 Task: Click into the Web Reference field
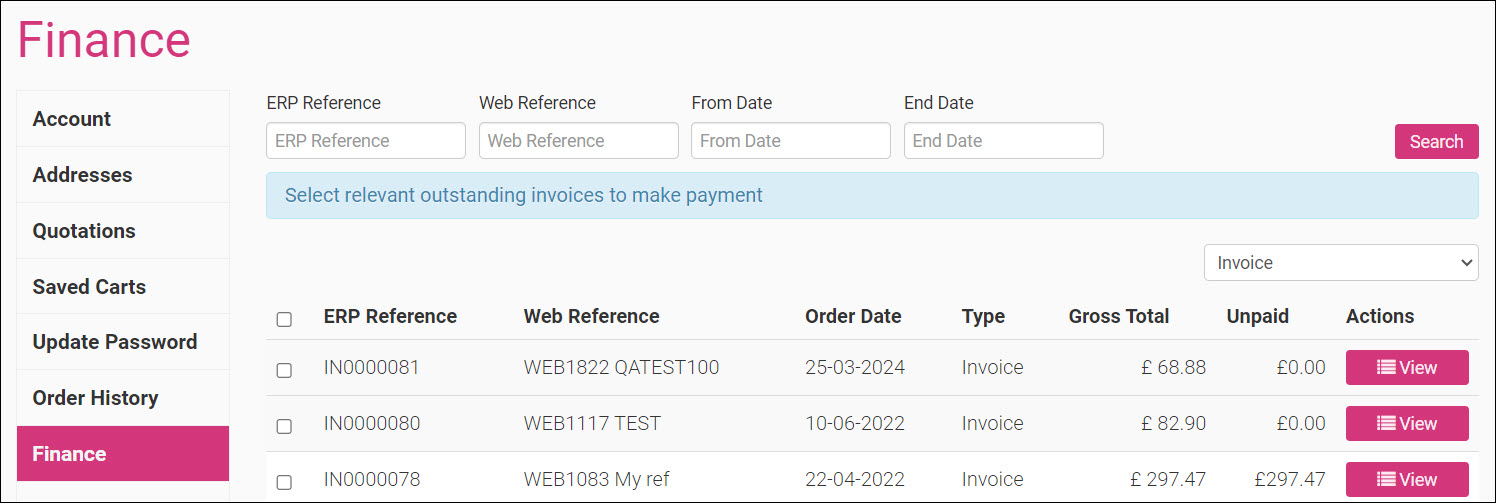tap(578, 141)
